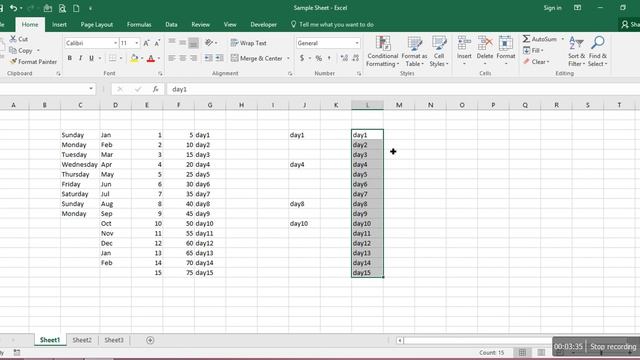Screen dimensions: 640x360
Task: Click the Undo icon in quick access toolbar
Action: pos(13,8)
